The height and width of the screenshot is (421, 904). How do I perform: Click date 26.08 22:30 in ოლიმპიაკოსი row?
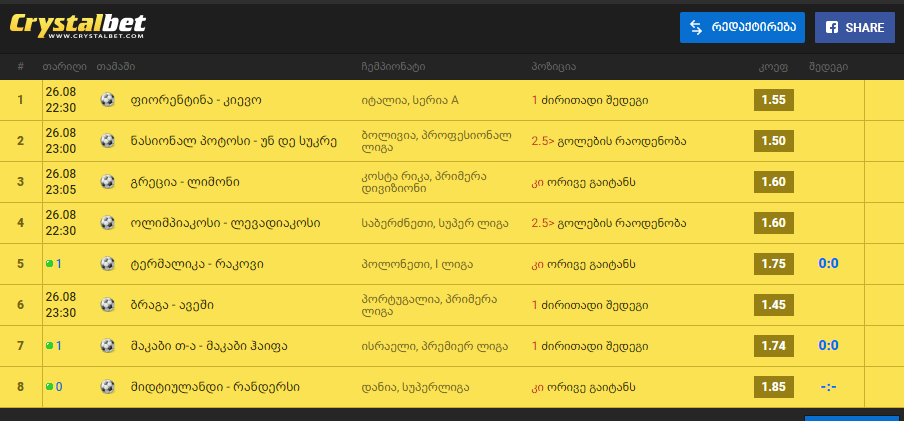click(x=61, y=223)
